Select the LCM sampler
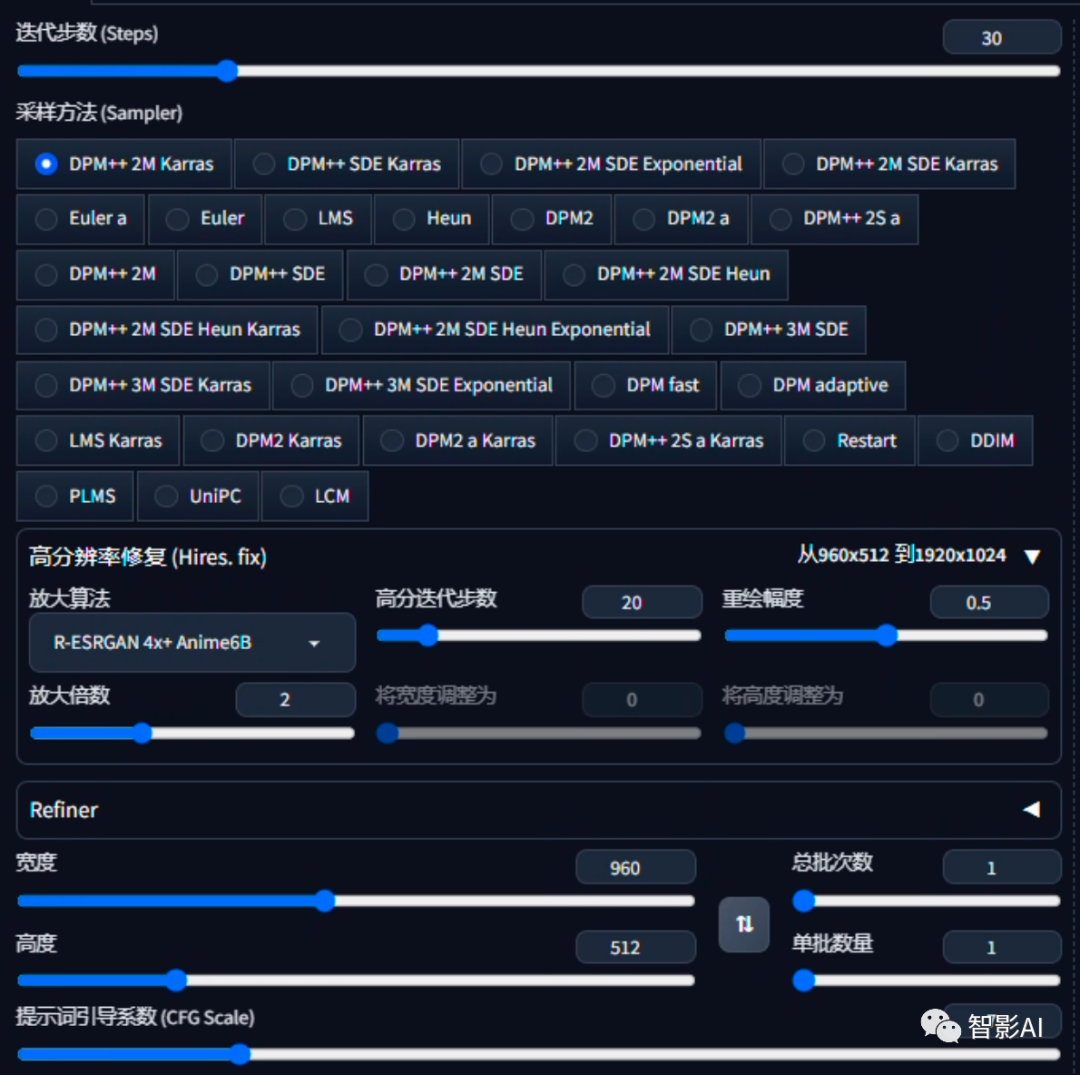Viewport: 1080px width, 1075px height. [x=314, y=496]
